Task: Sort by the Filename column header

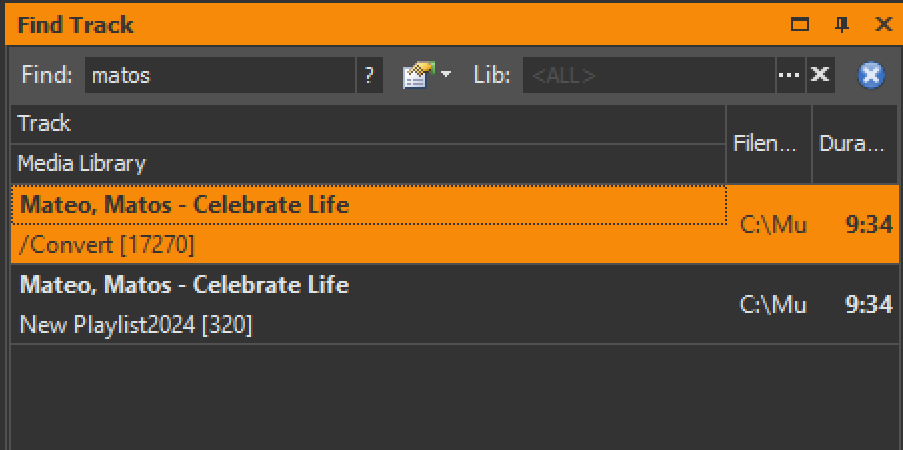Action: (x=768, y=143)
